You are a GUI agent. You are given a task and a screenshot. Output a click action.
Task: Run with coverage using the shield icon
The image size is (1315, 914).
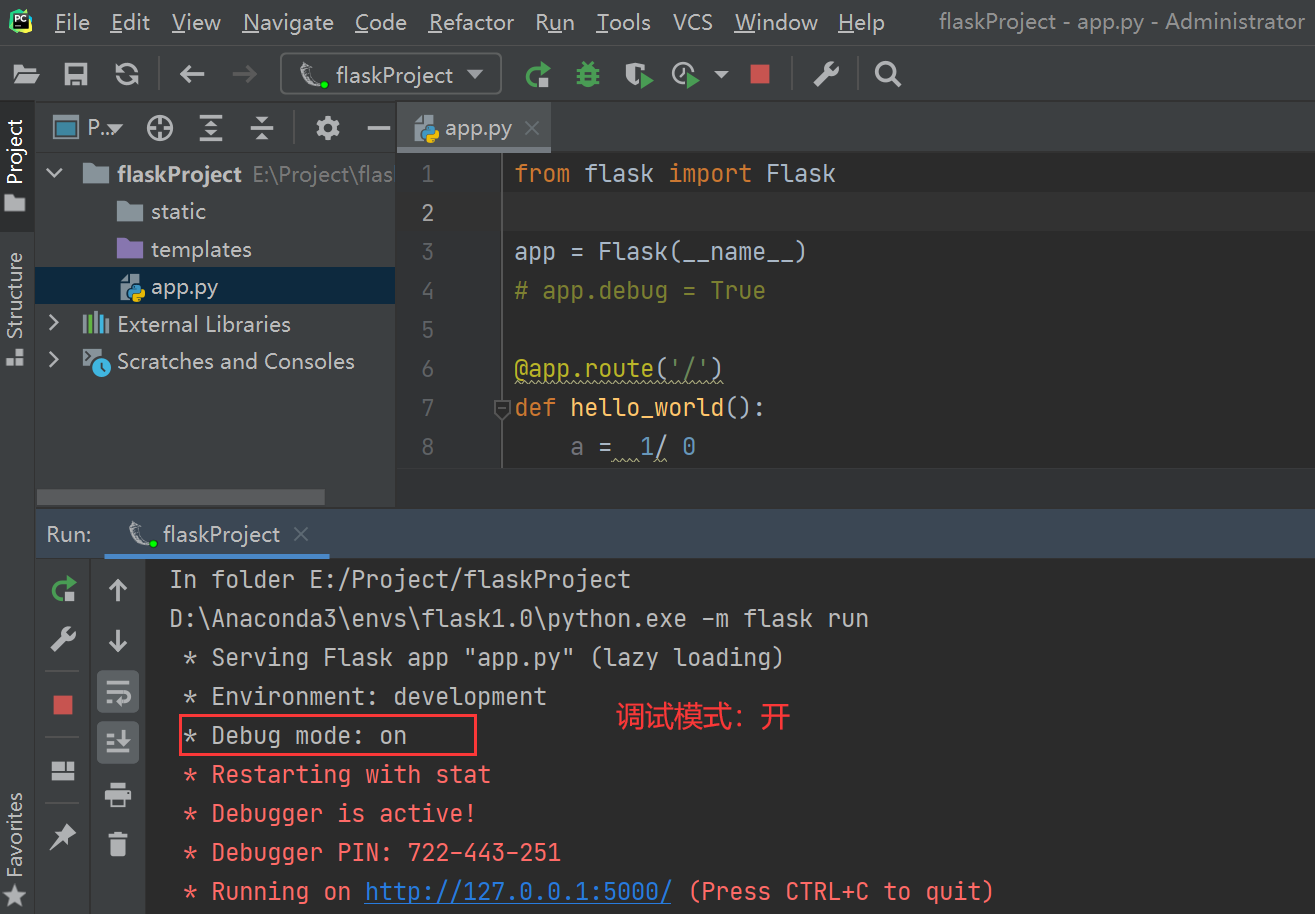click(639, 75)
